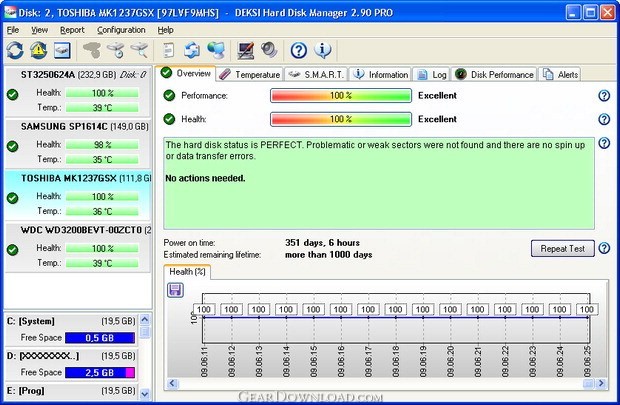Switch to the Information tab
This screenshot has height=405, width=620.
(x=380, y=74)
